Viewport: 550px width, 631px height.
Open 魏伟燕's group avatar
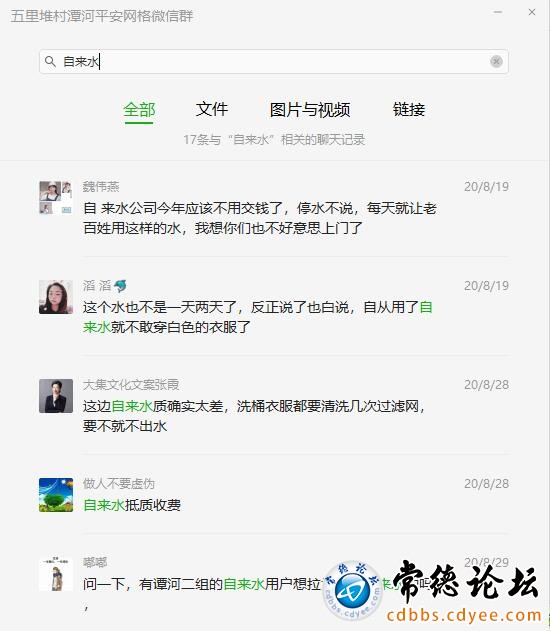(x=56, y=198)
